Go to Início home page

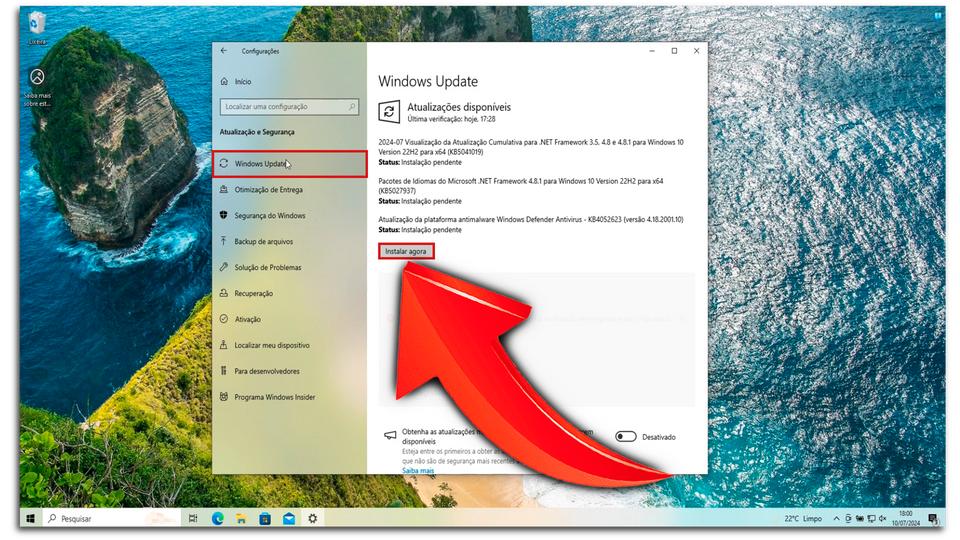click(243, 81)
